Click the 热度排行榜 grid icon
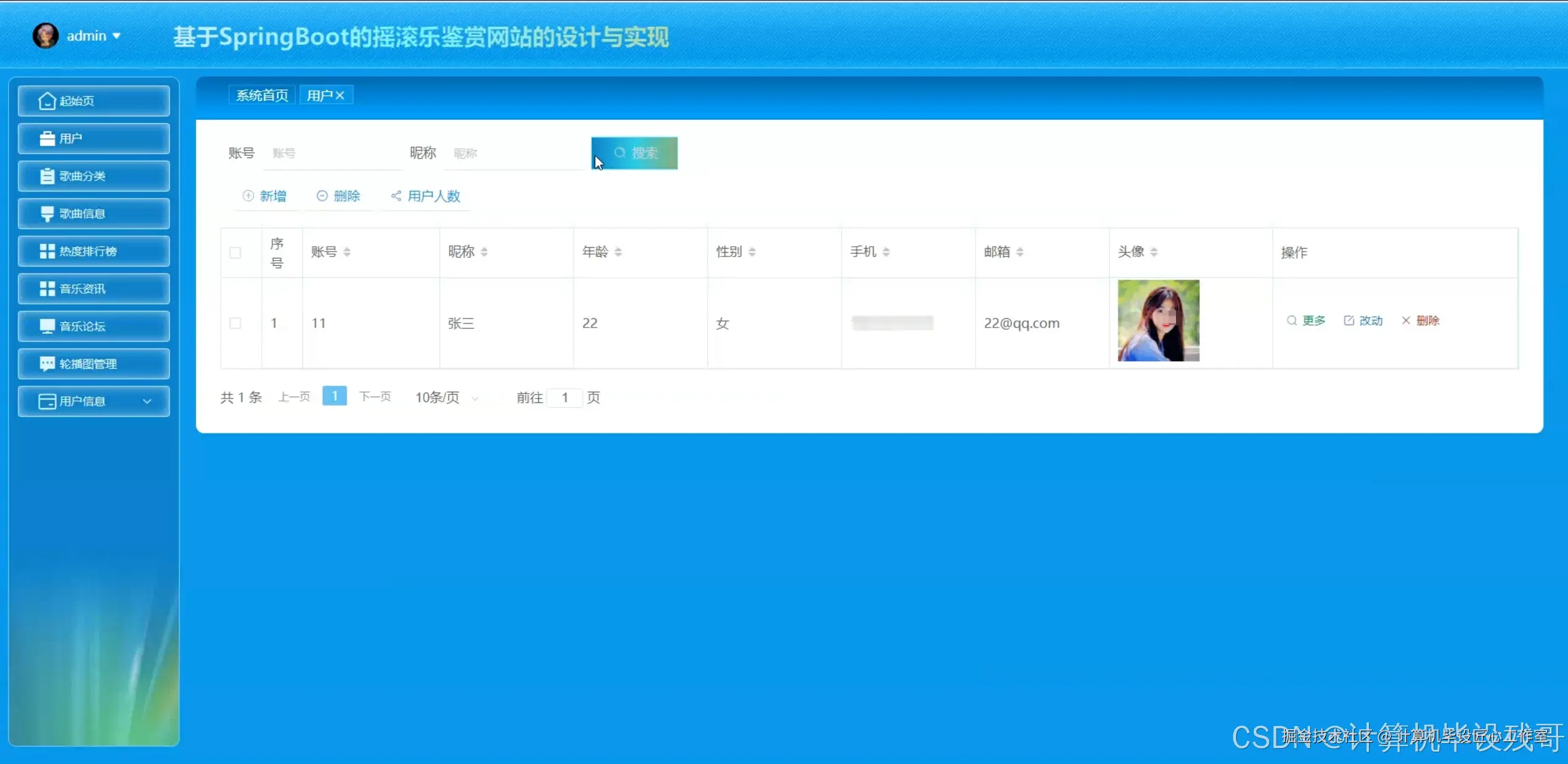The width and height of the screenshot is (1568, 764). point(47,251)
